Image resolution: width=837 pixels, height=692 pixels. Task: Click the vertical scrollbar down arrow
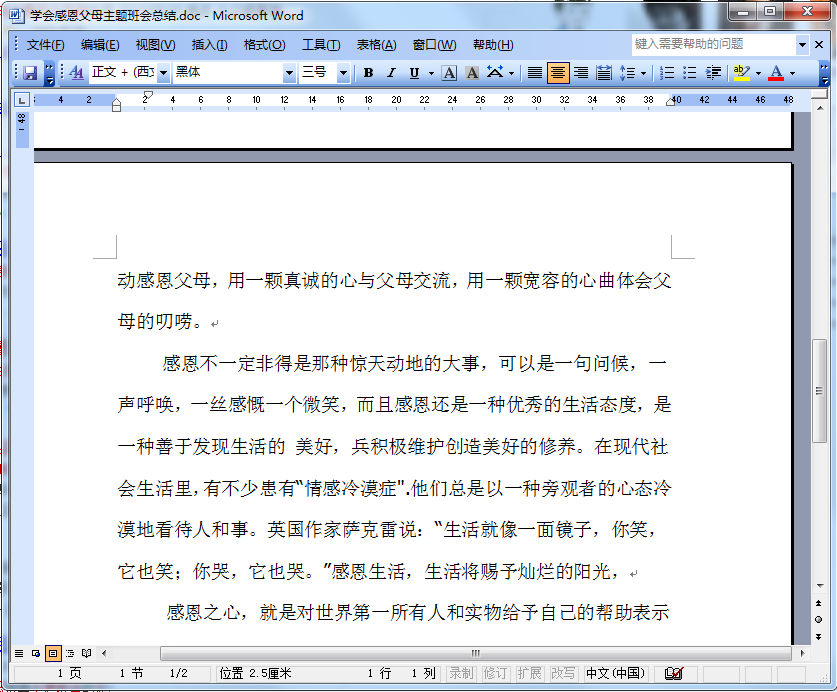820,586
